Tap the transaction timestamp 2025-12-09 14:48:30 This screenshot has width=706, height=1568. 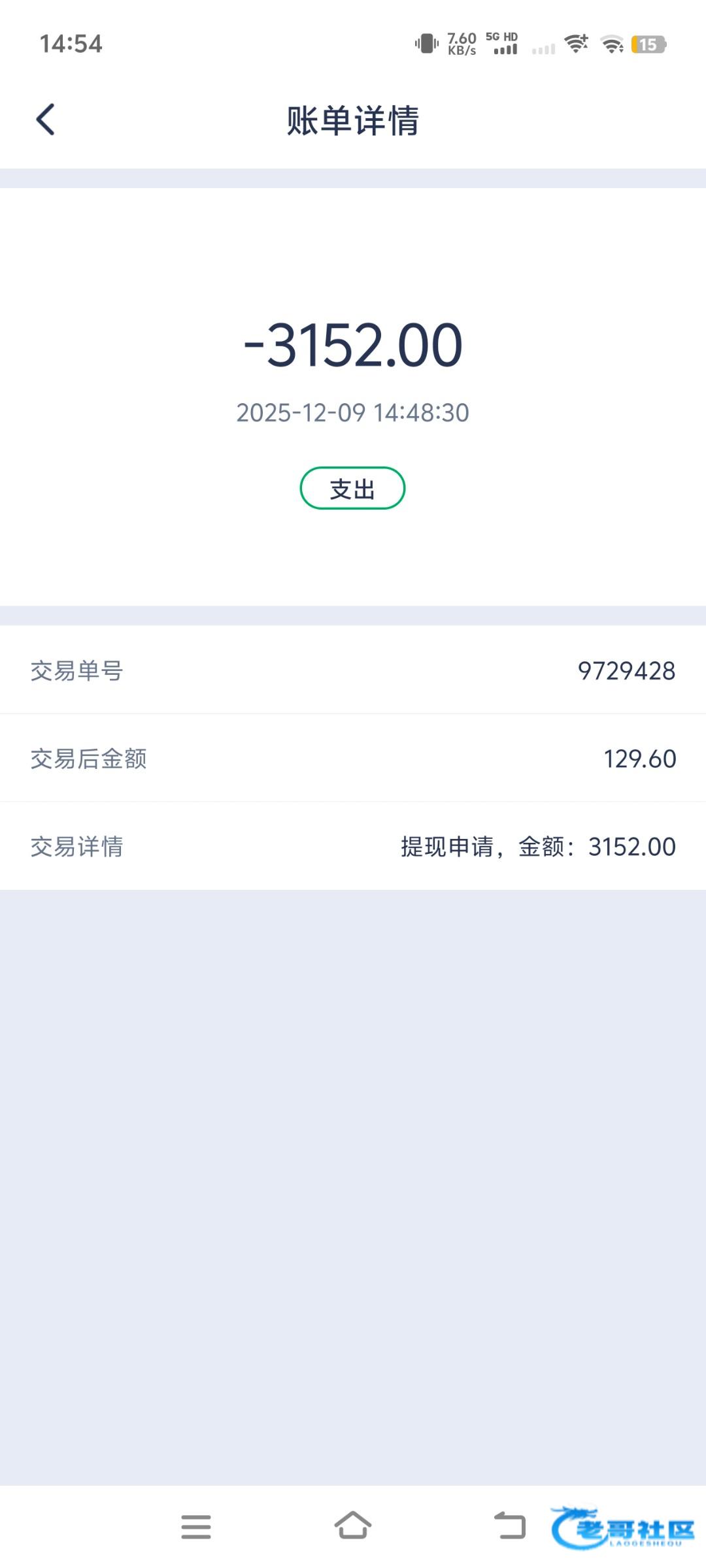(353, 413)
